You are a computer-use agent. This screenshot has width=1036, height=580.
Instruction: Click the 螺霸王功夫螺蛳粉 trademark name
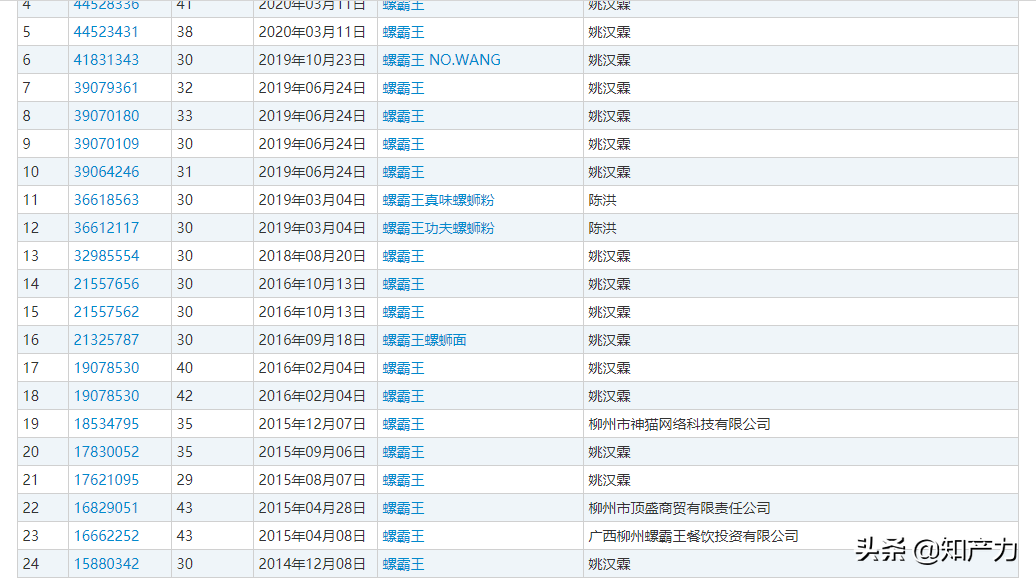pos(438,228)
